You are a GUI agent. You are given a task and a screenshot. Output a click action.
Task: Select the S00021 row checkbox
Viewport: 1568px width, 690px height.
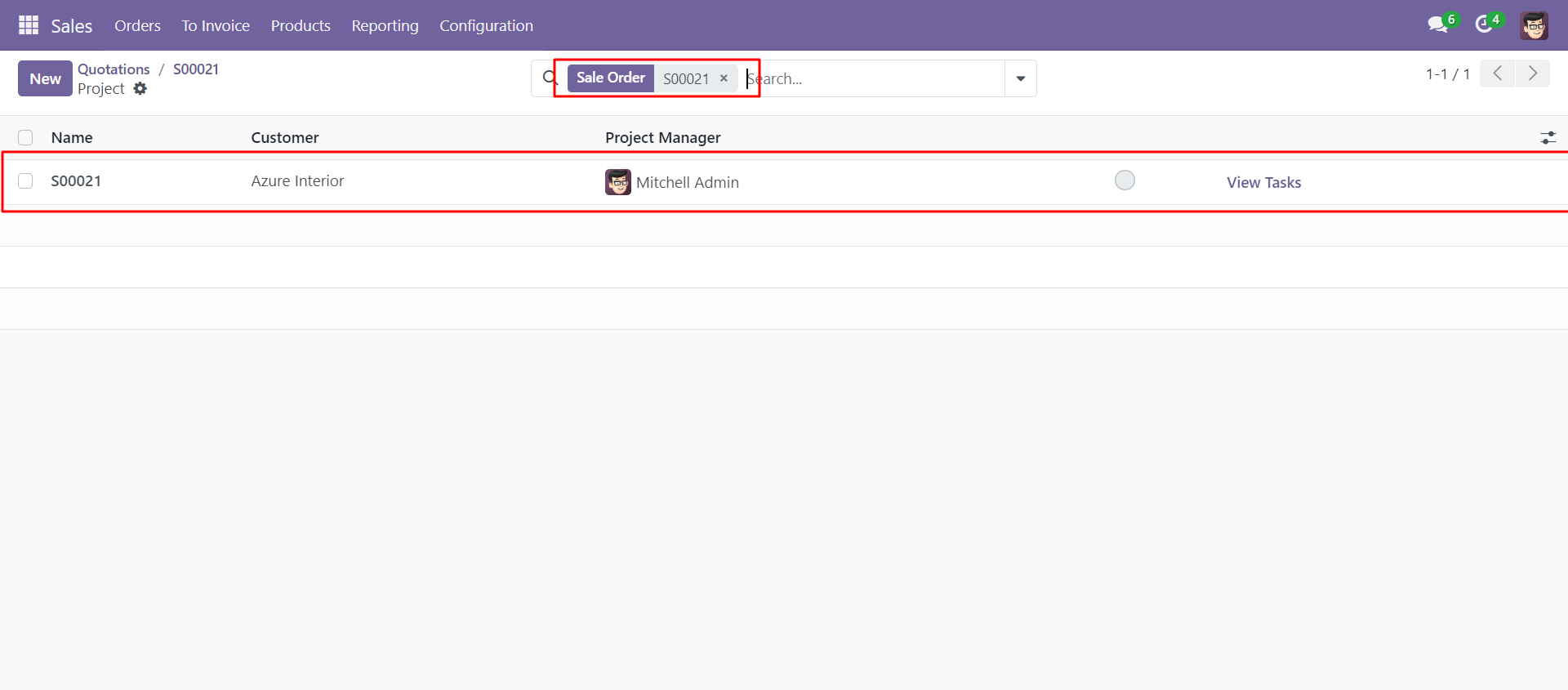point(25,180)
